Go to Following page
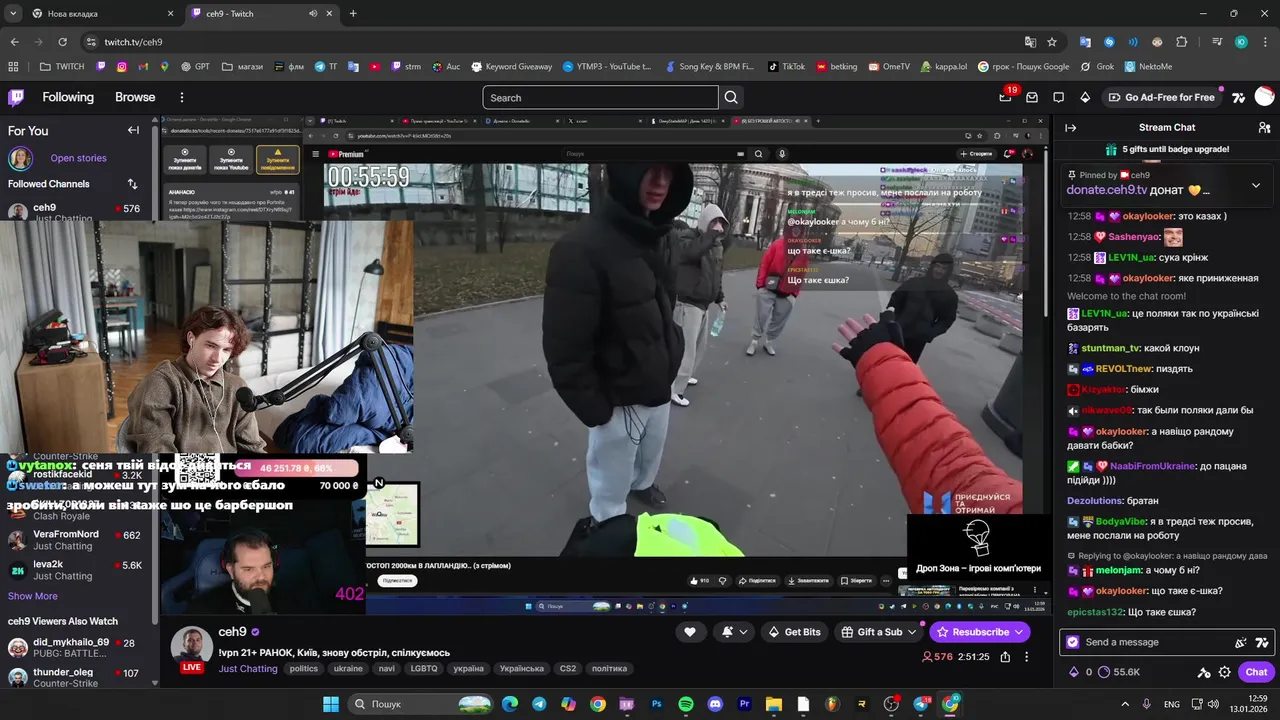Screen dimensions: 1280x720 click(x=68, y=97)
